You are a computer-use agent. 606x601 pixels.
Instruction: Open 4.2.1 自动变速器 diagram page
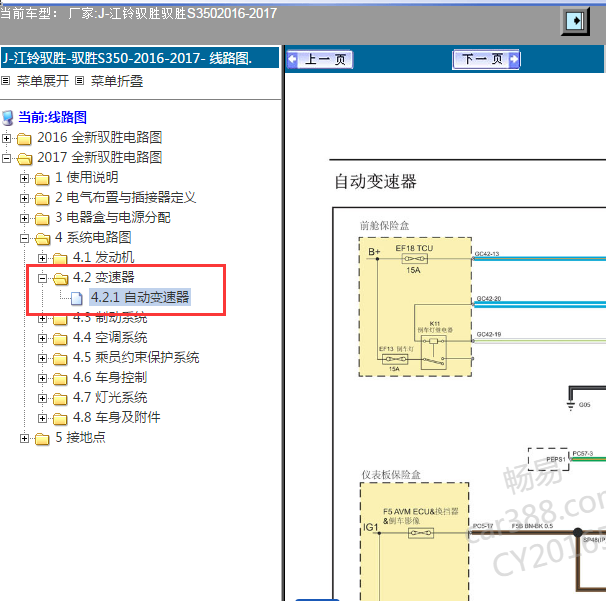140,298
